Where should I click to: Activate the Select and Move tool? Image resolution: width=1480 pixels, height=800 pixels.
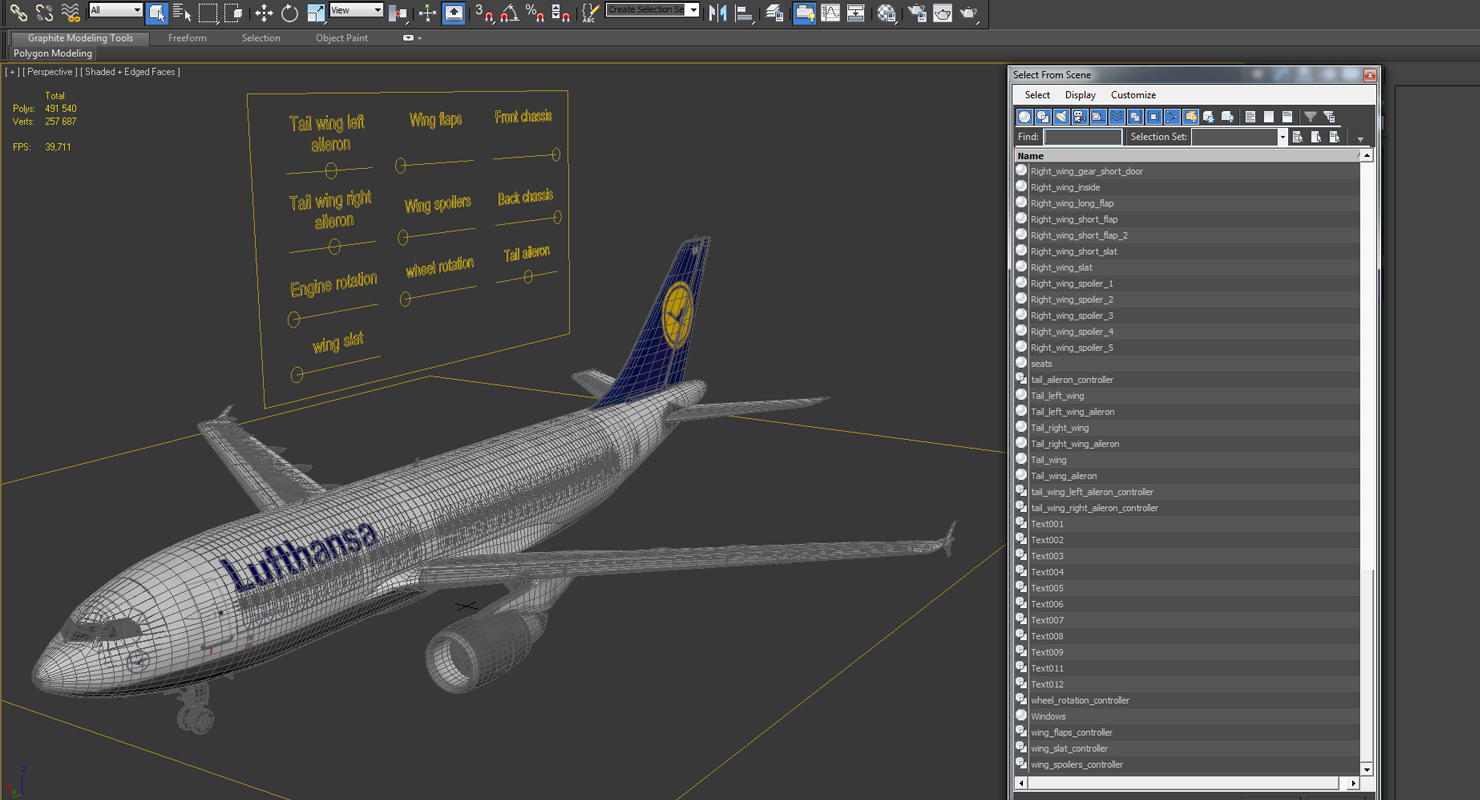[x=264, y=13]
